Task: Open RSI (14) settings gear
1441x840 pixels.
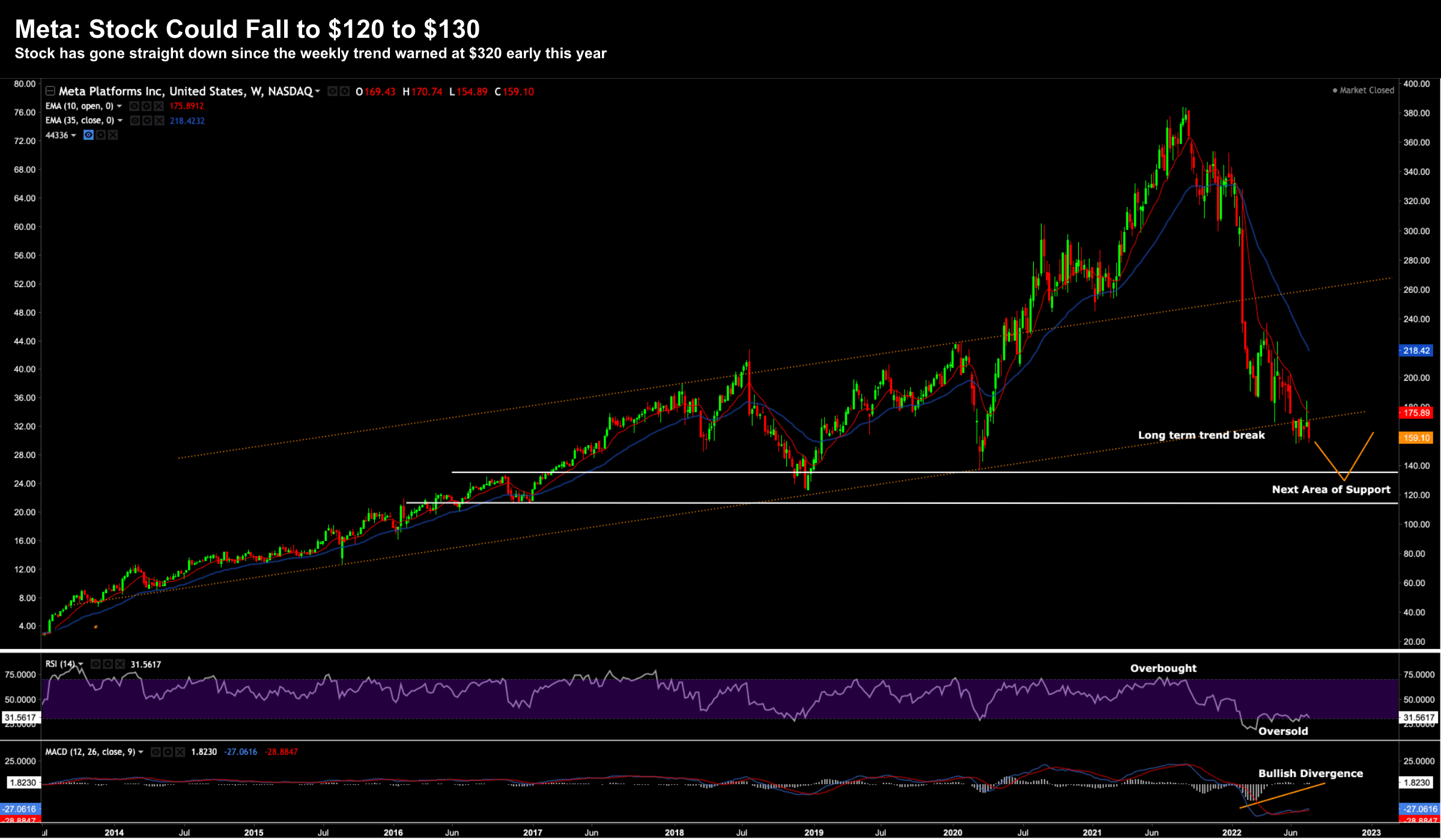Action: click(x=108, y=664)
